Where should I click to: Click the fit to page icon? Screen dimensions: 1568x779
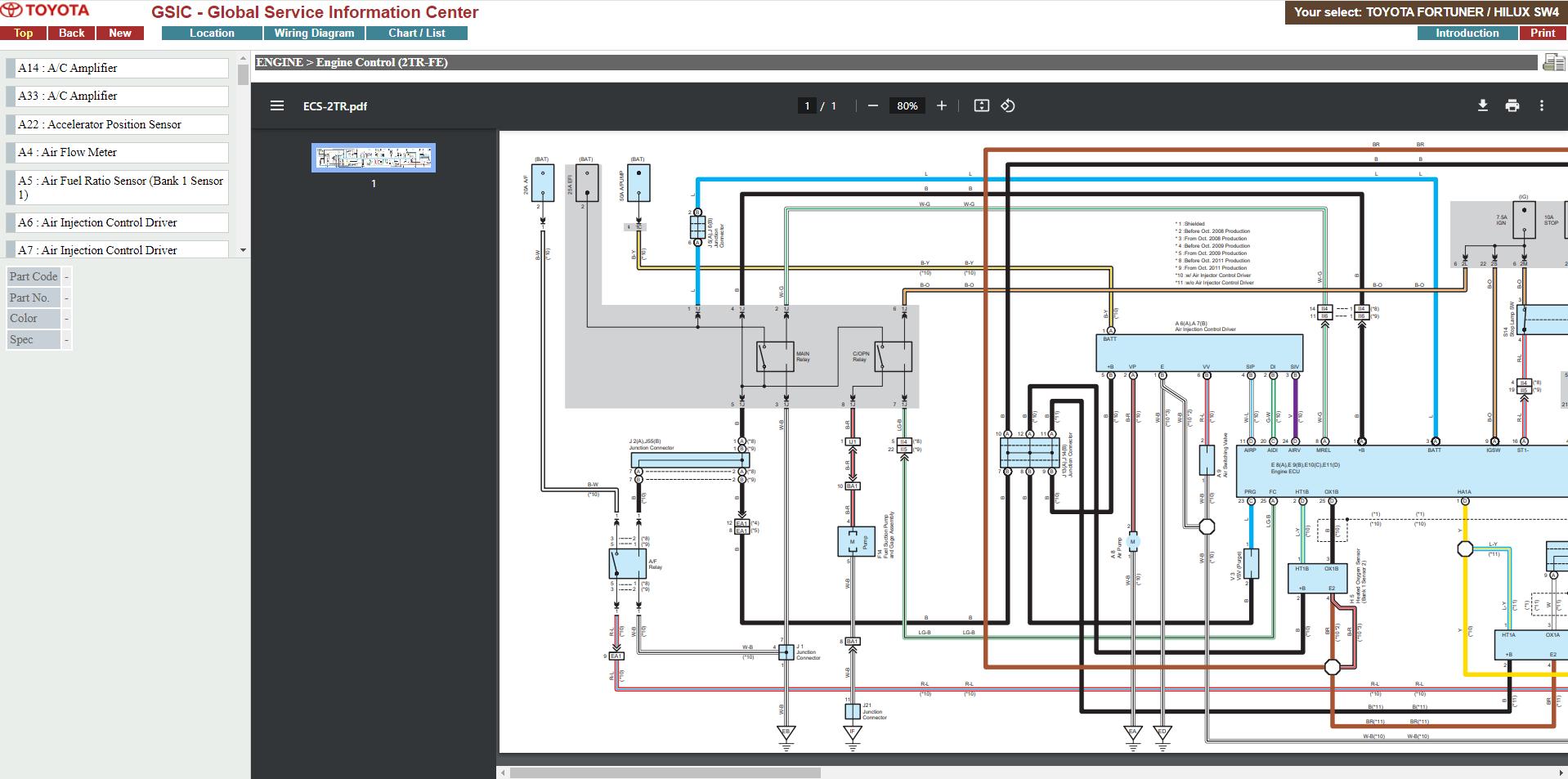tap(982, 105)
